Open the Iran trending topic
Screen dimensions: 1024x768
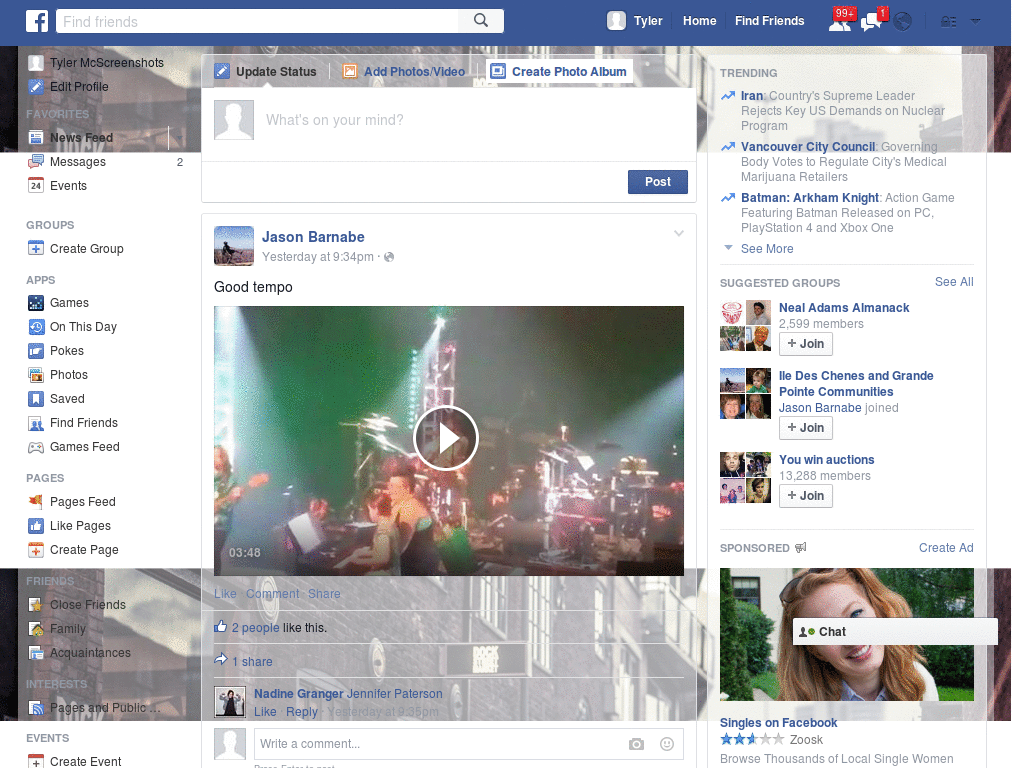752,96
